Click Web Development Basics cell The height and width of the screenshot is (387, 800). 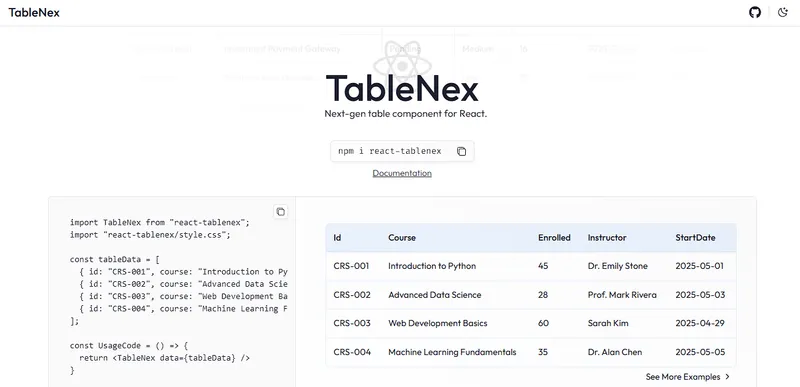point(438,323)
